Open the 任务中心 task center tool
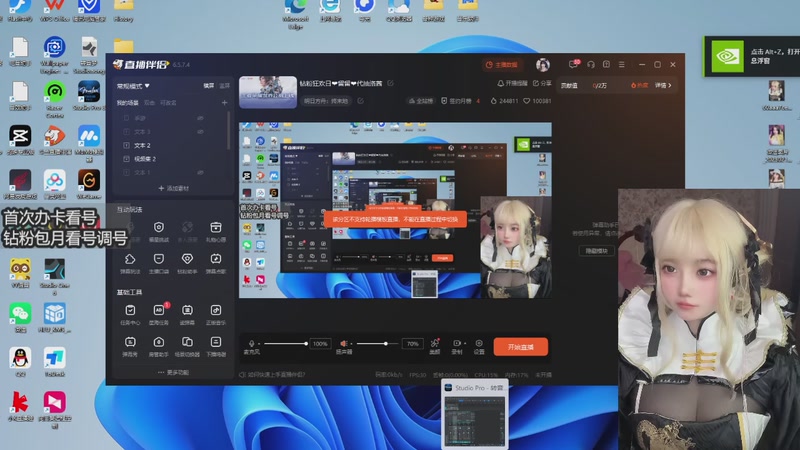The height and width of the screenshot is (450, 800). [x=130, y=314]
